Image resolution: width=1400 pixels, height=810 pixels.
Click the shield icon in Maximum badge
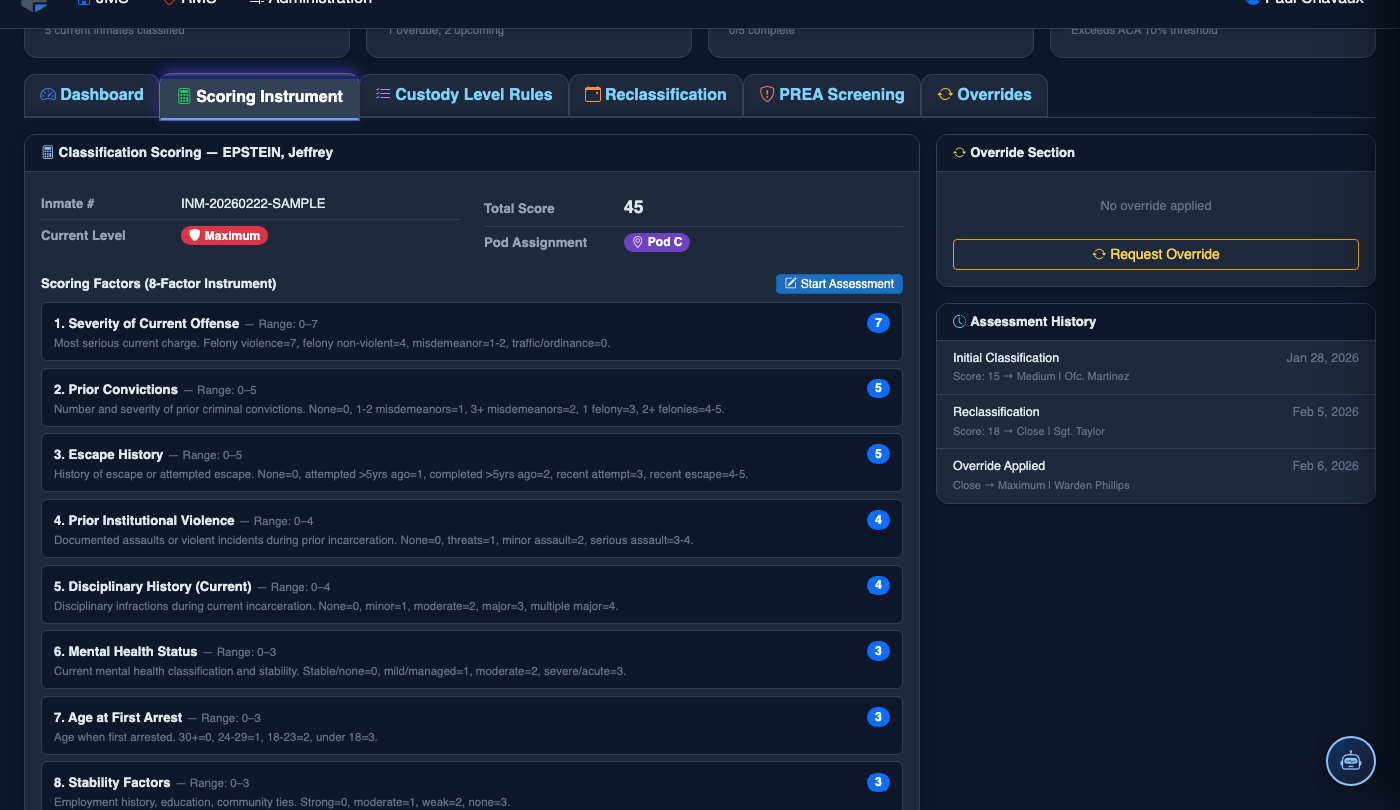tap(195, 236)
